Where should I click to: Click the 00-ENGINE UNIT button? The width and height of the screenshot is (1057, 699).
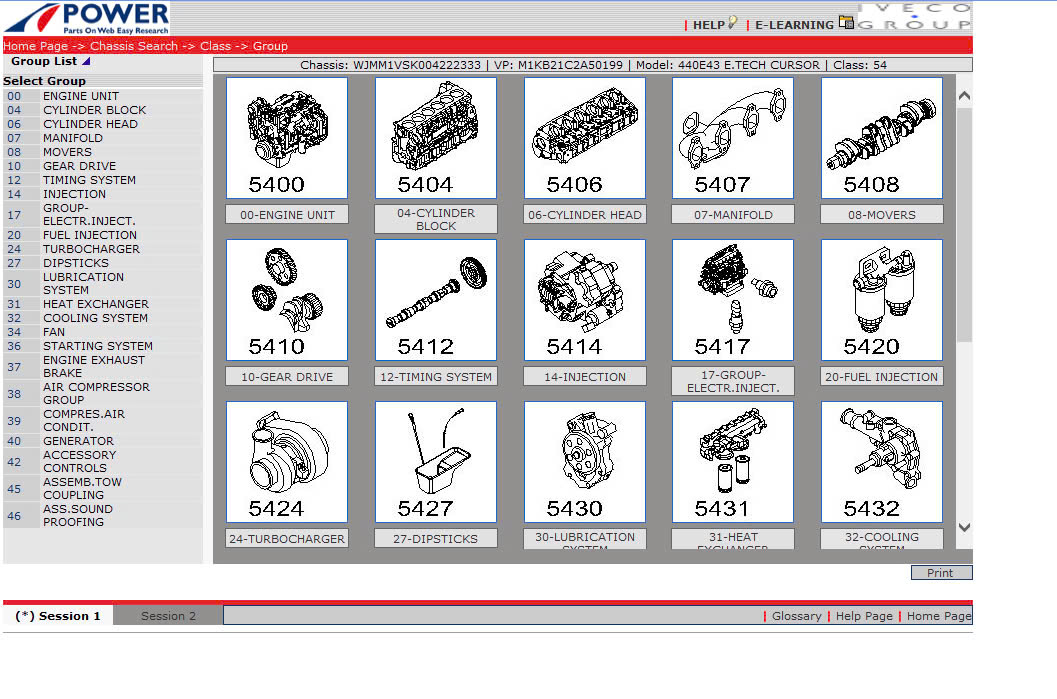pyautogui.click(x=287, y=214)
